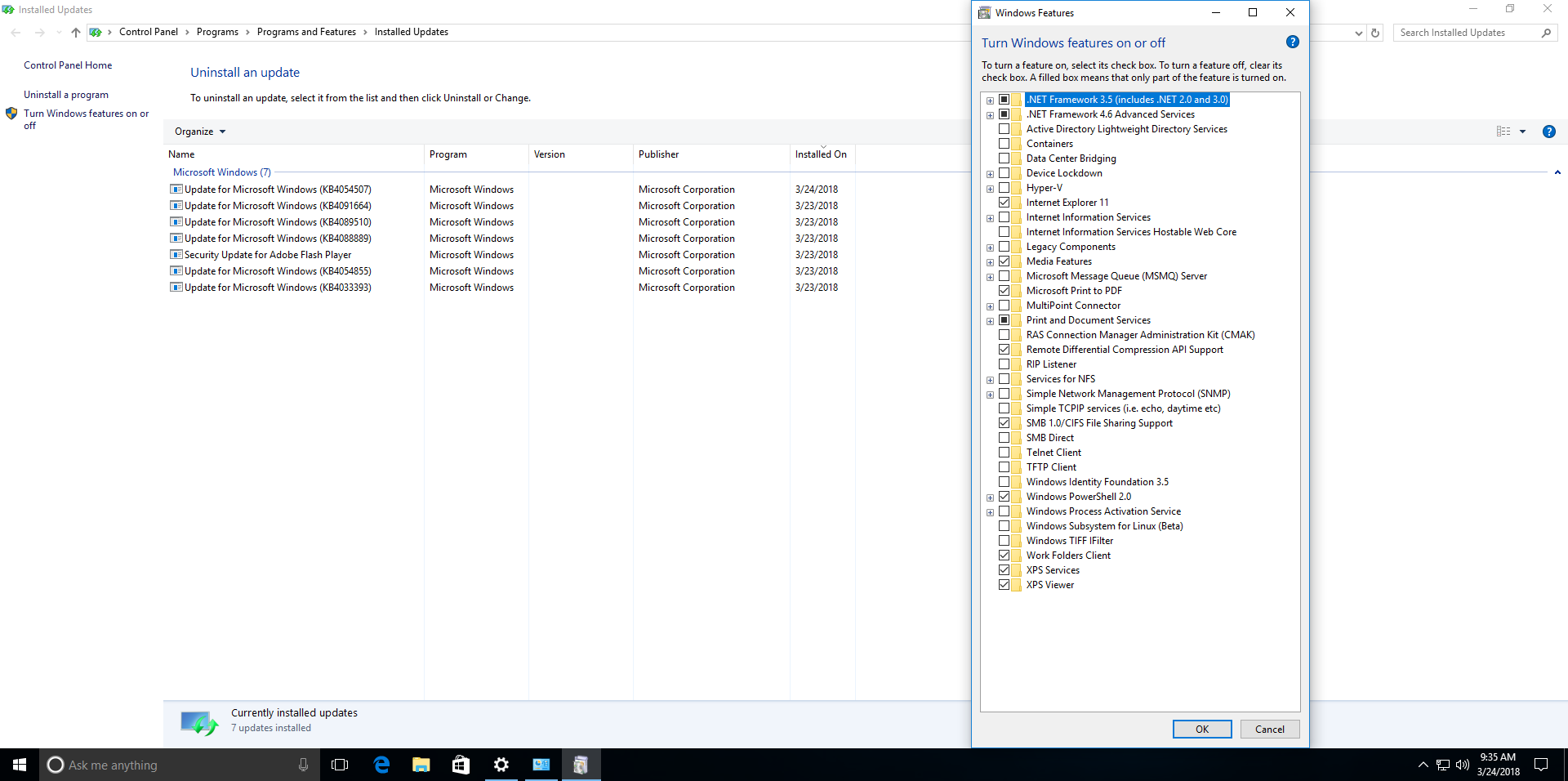Launch Microsoft Edge from taskbar
Image resolution: width=1568 pixels, height=781 pixels.
point(381,765)
